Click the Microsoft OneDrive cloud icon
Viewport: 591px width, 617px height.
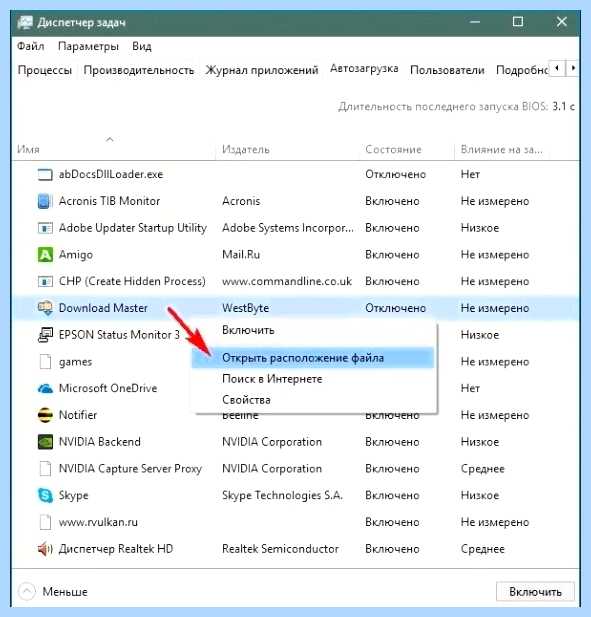point(45,388)
